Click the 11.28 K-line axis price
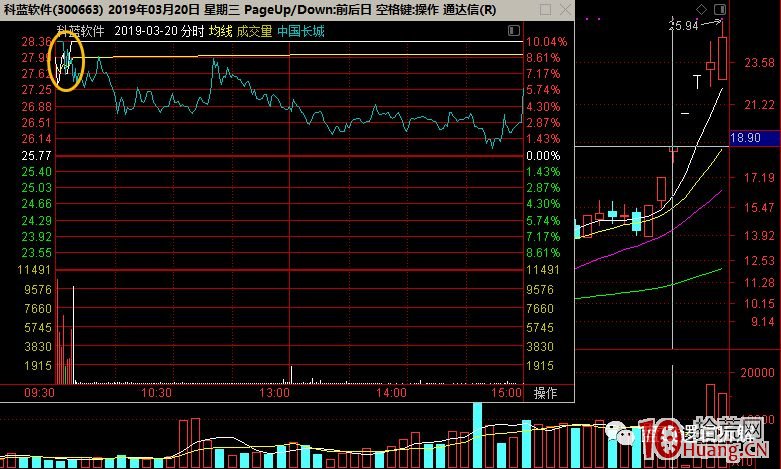Screen dimensions: 781x469 pyautogui.click(x=759, y=283)
